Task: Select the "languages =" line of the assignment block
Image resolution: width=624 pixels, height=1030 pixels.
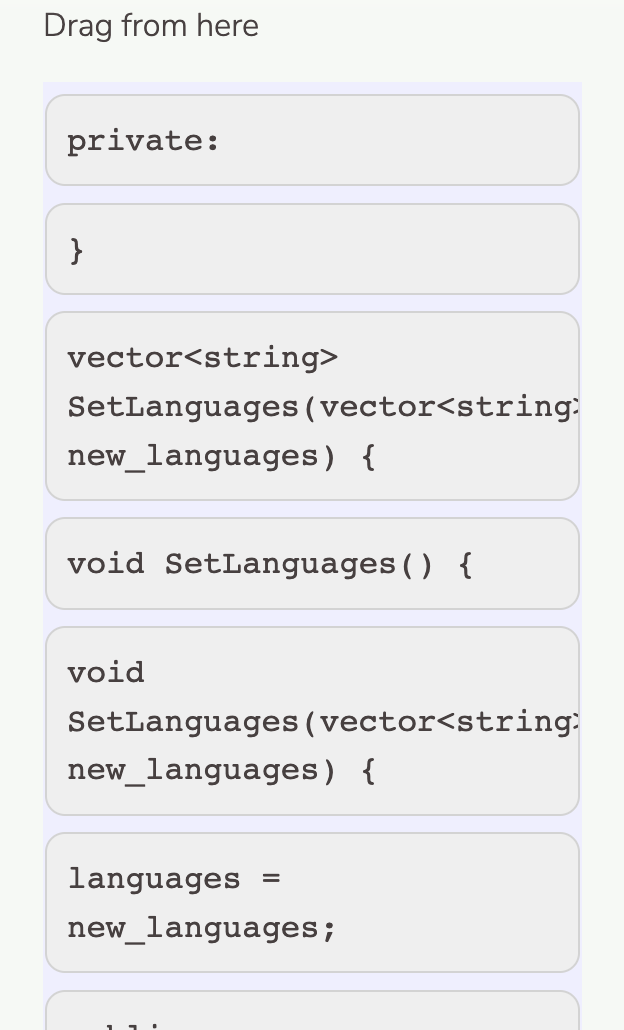Action: (x=174, y=878)
